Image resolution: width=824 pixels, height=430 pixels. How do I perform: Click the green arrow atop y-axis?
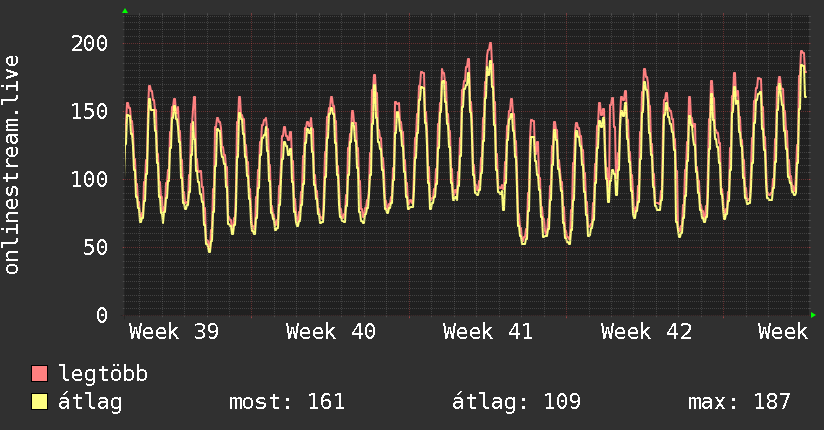tap(125, 11)
